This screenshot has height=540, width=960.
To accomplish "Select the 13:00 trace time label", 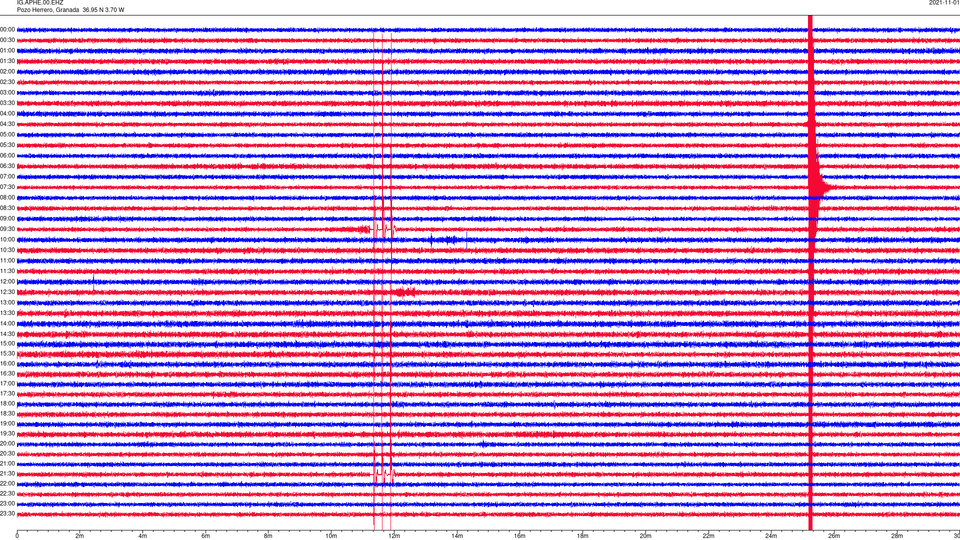I will tap(8, 302).
